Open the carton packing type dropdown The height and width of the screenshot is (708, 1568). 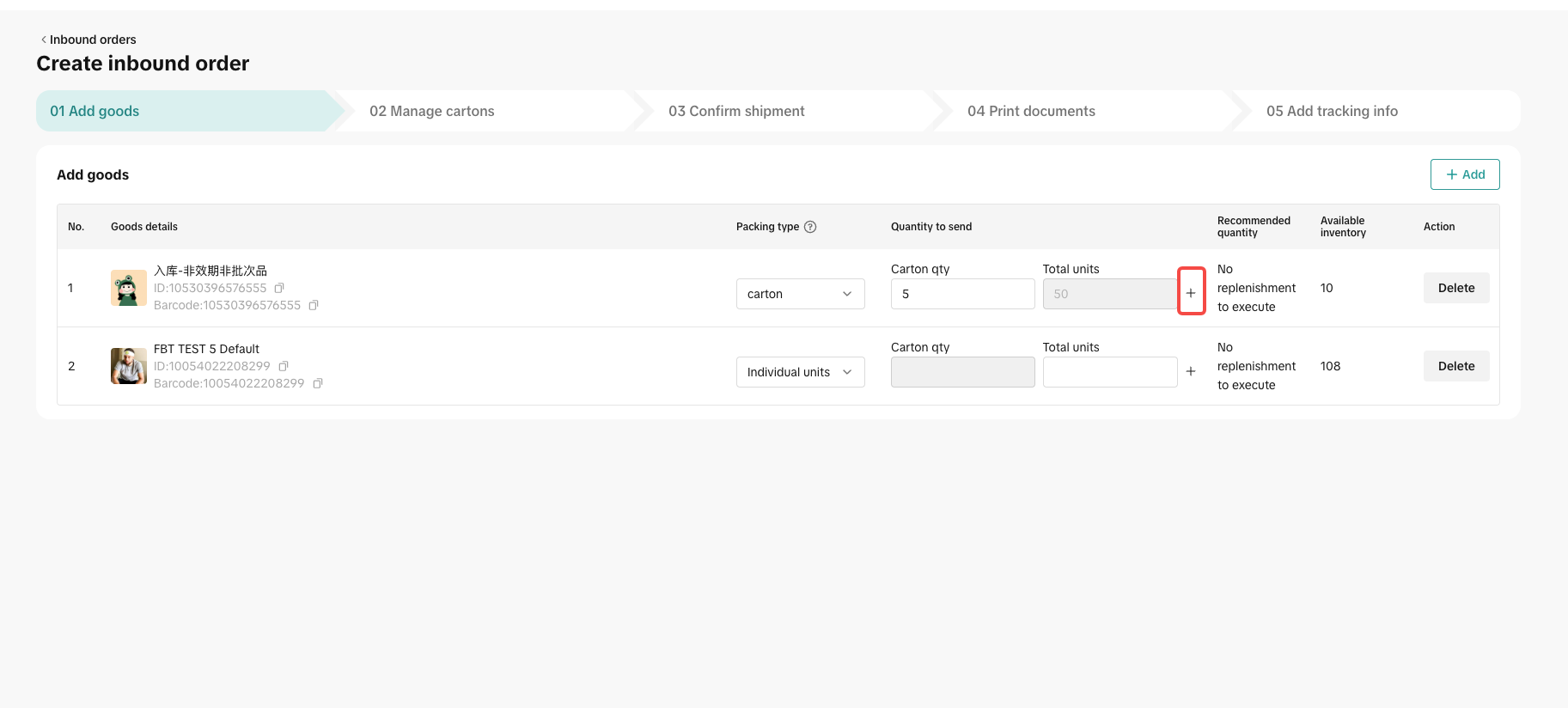(x=800, y=294)
